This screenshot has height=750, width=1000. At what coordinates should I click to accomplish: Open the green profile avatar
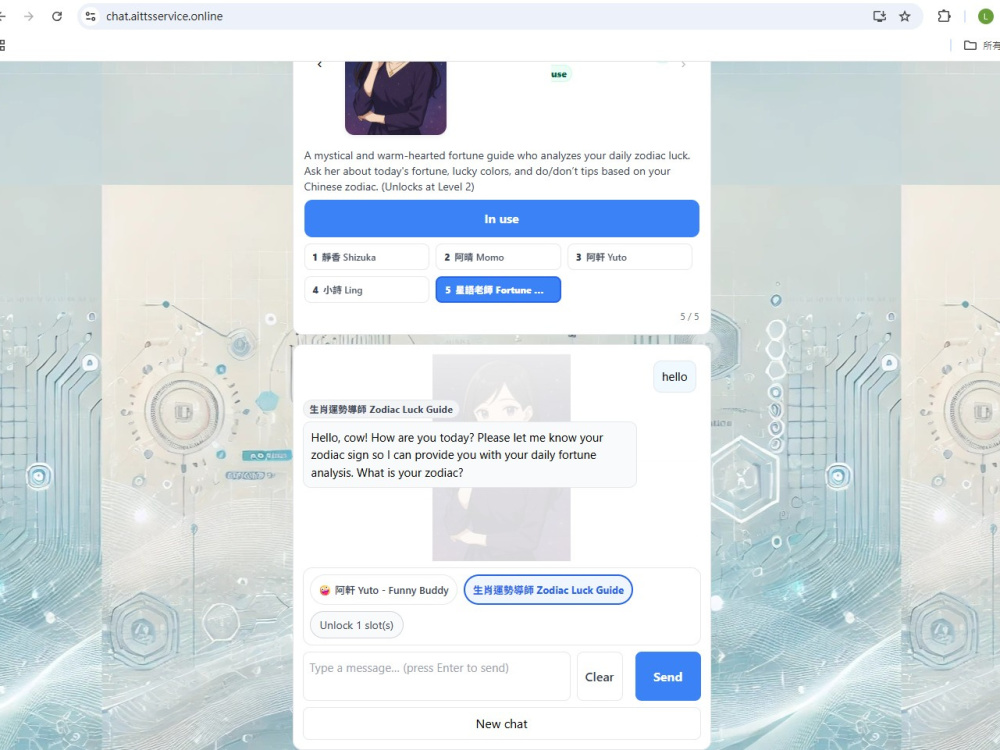[985, 17]
